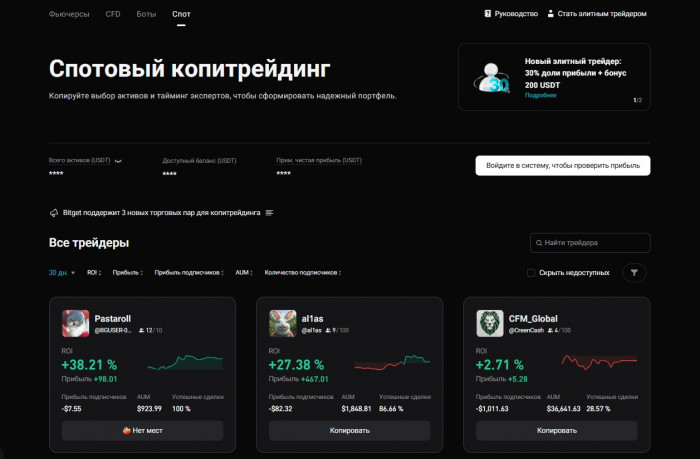Click Всего активов (USDT) label
700x459 pixels.
point(79,160)
